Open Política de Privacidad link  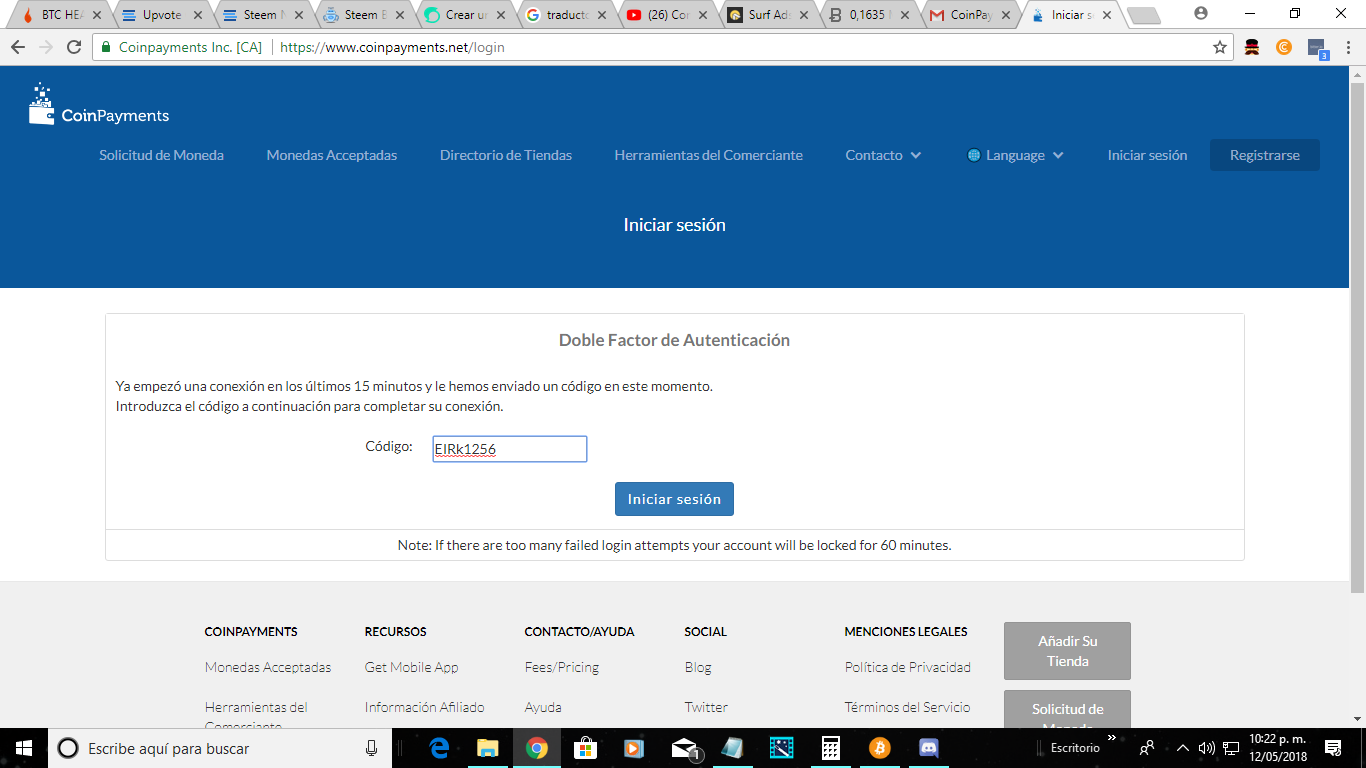908,667
